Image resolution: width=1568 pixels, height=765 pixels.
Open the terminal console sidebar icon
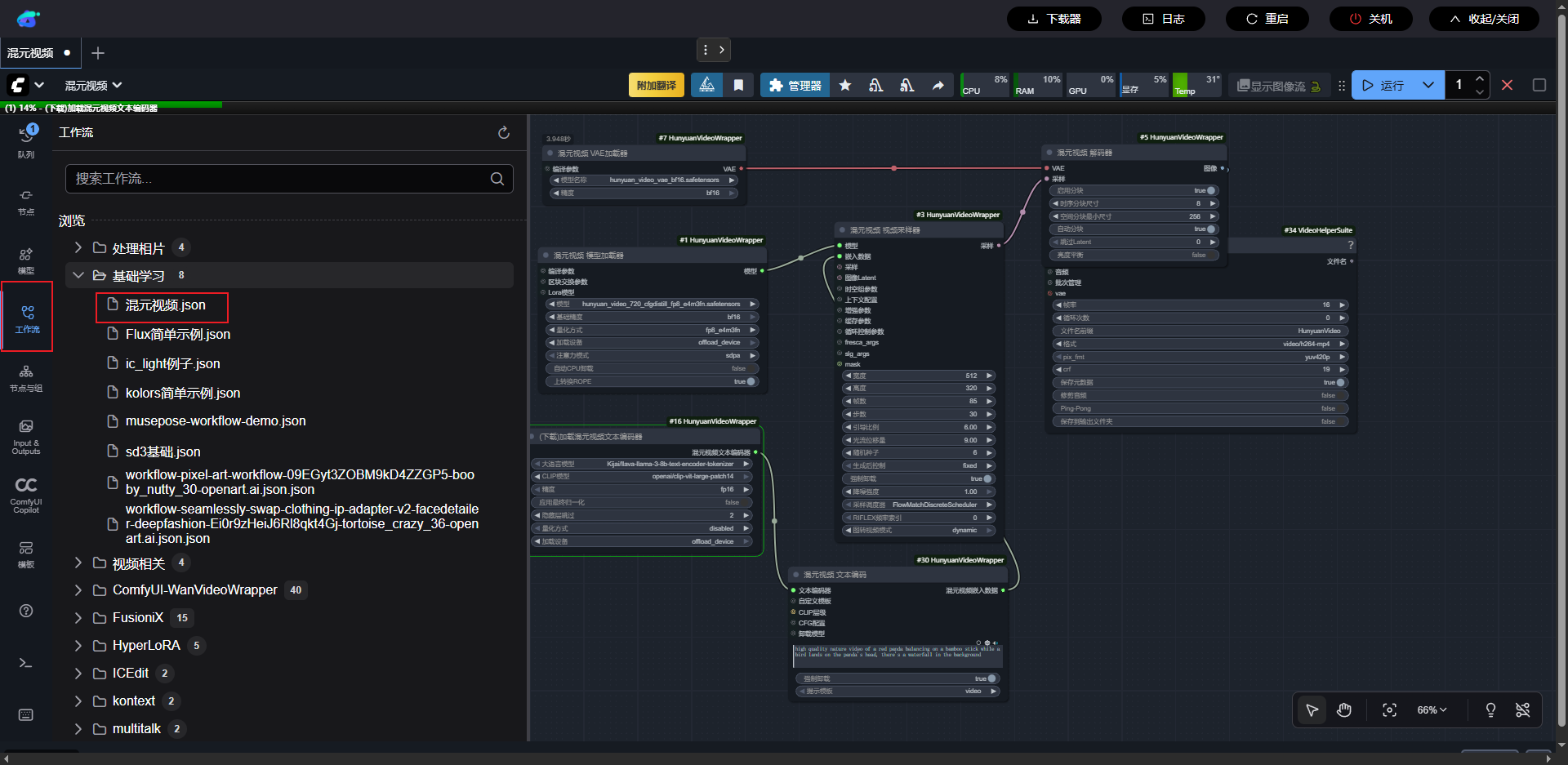click(x=26, y=663)
